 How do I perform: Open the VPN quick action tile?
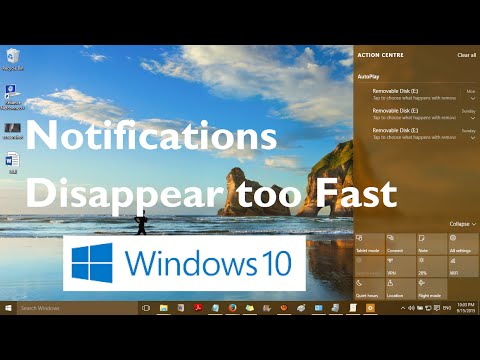click(x=400, y=266)
